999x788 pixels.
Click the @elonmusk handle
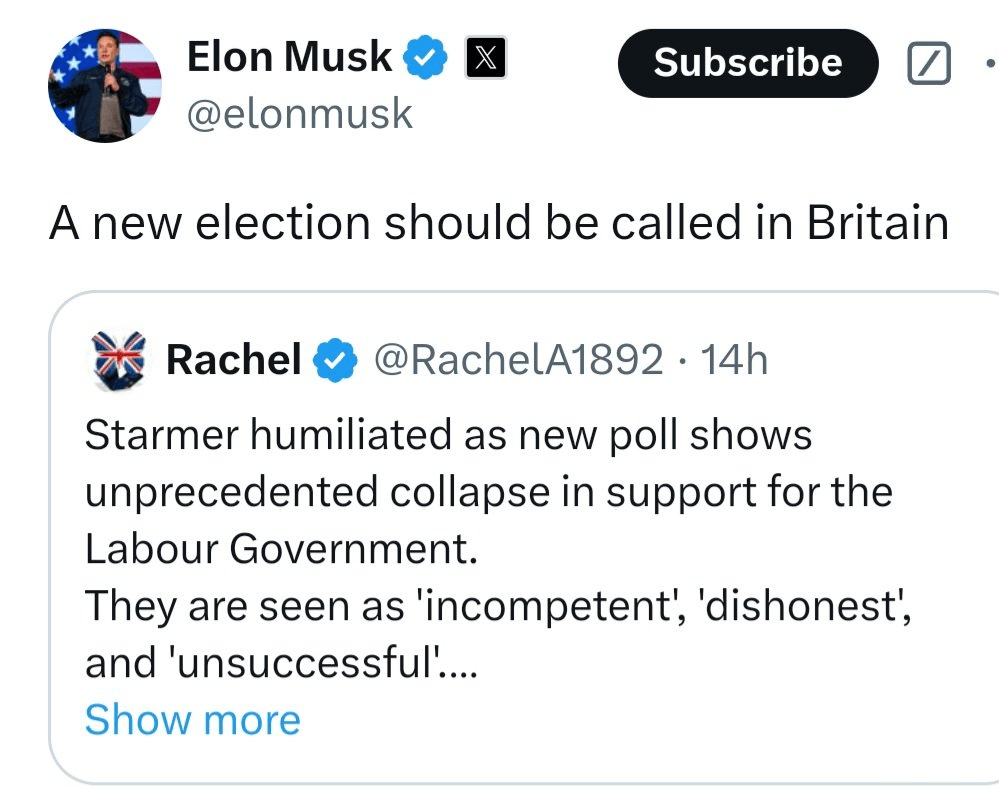point(300,115)
